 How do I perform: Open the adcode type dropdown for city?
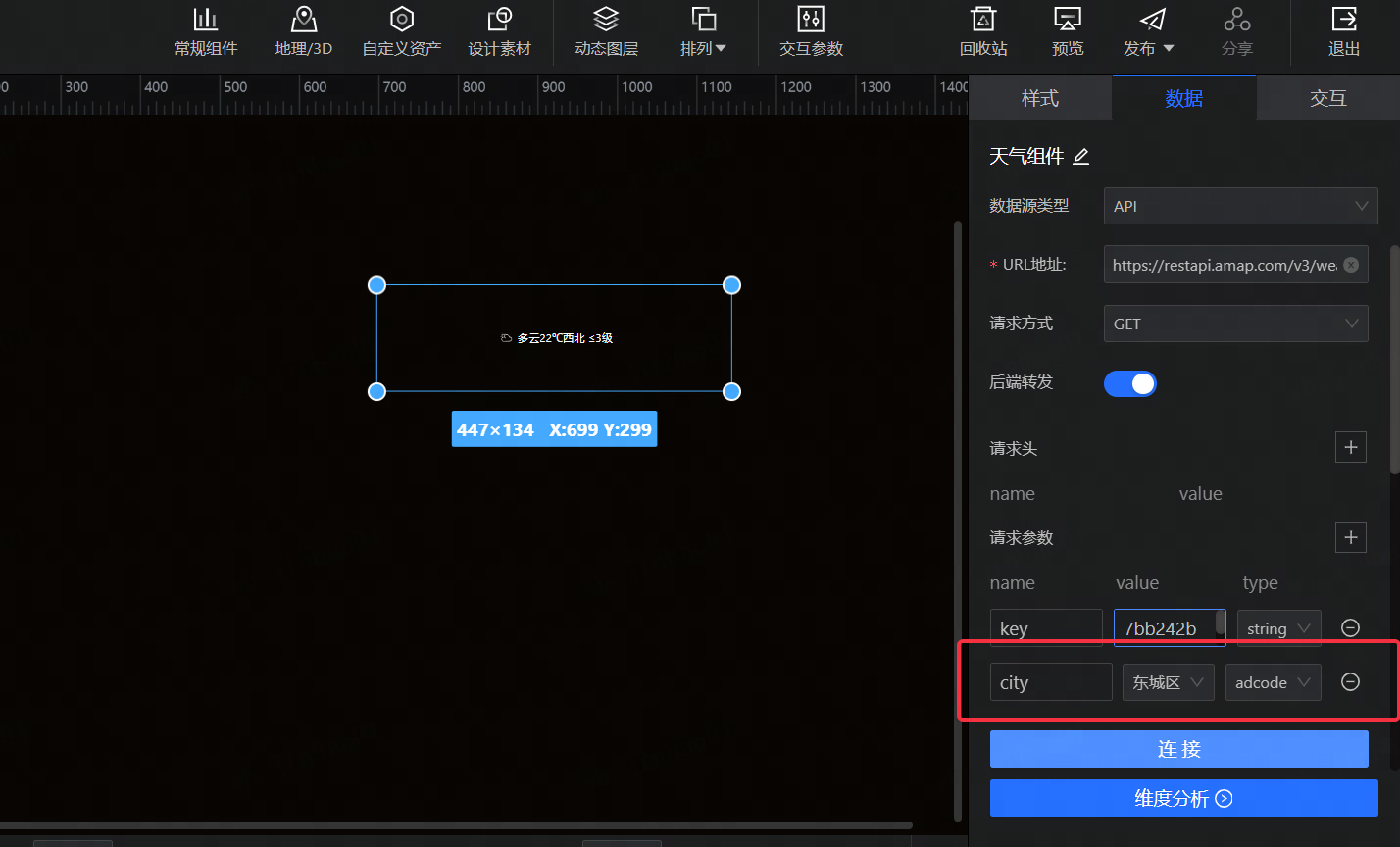click(x=1273, y=681)
